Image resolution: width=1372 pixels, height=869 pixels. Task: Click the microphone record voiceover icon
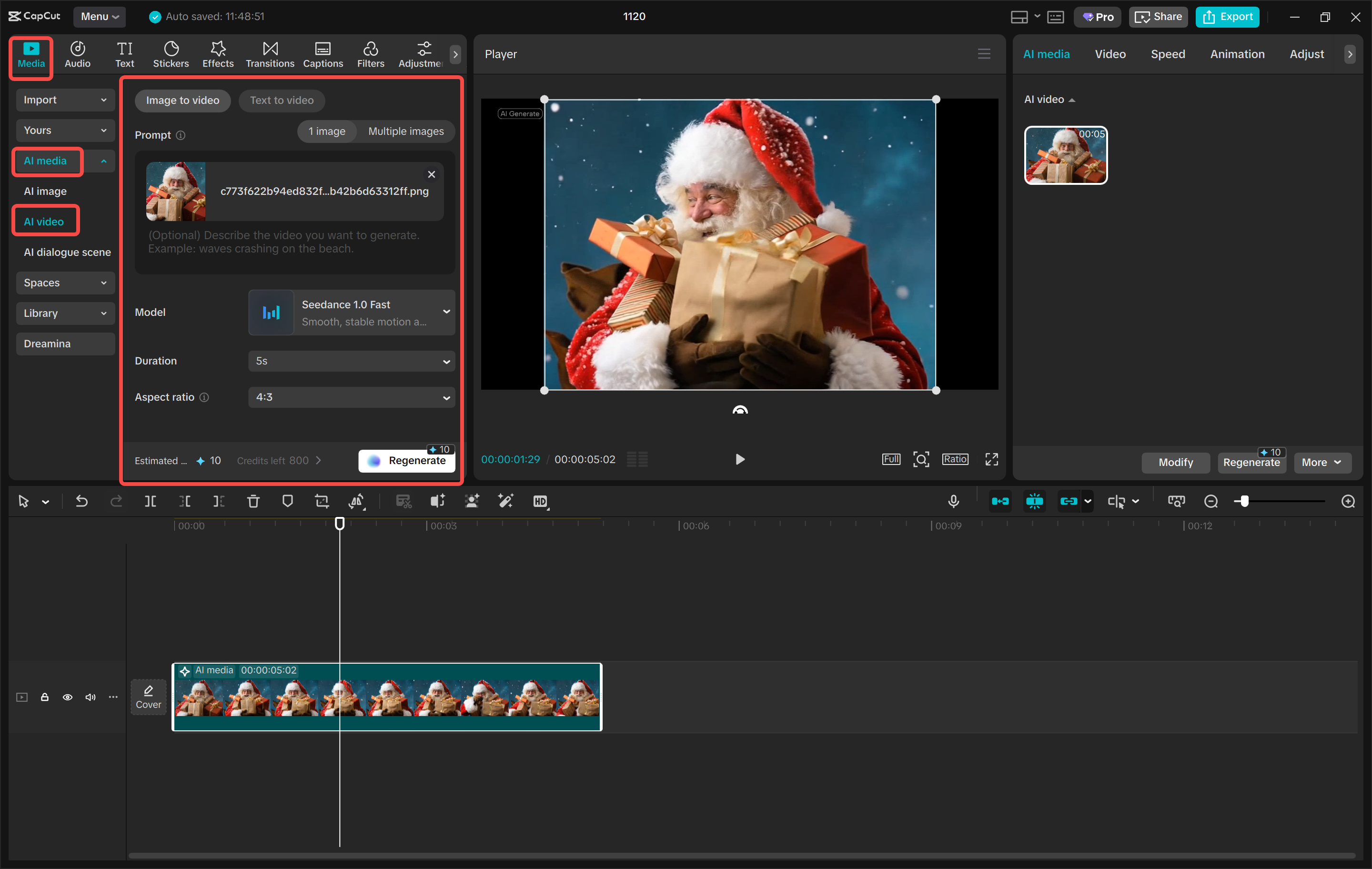pos(954,502)
